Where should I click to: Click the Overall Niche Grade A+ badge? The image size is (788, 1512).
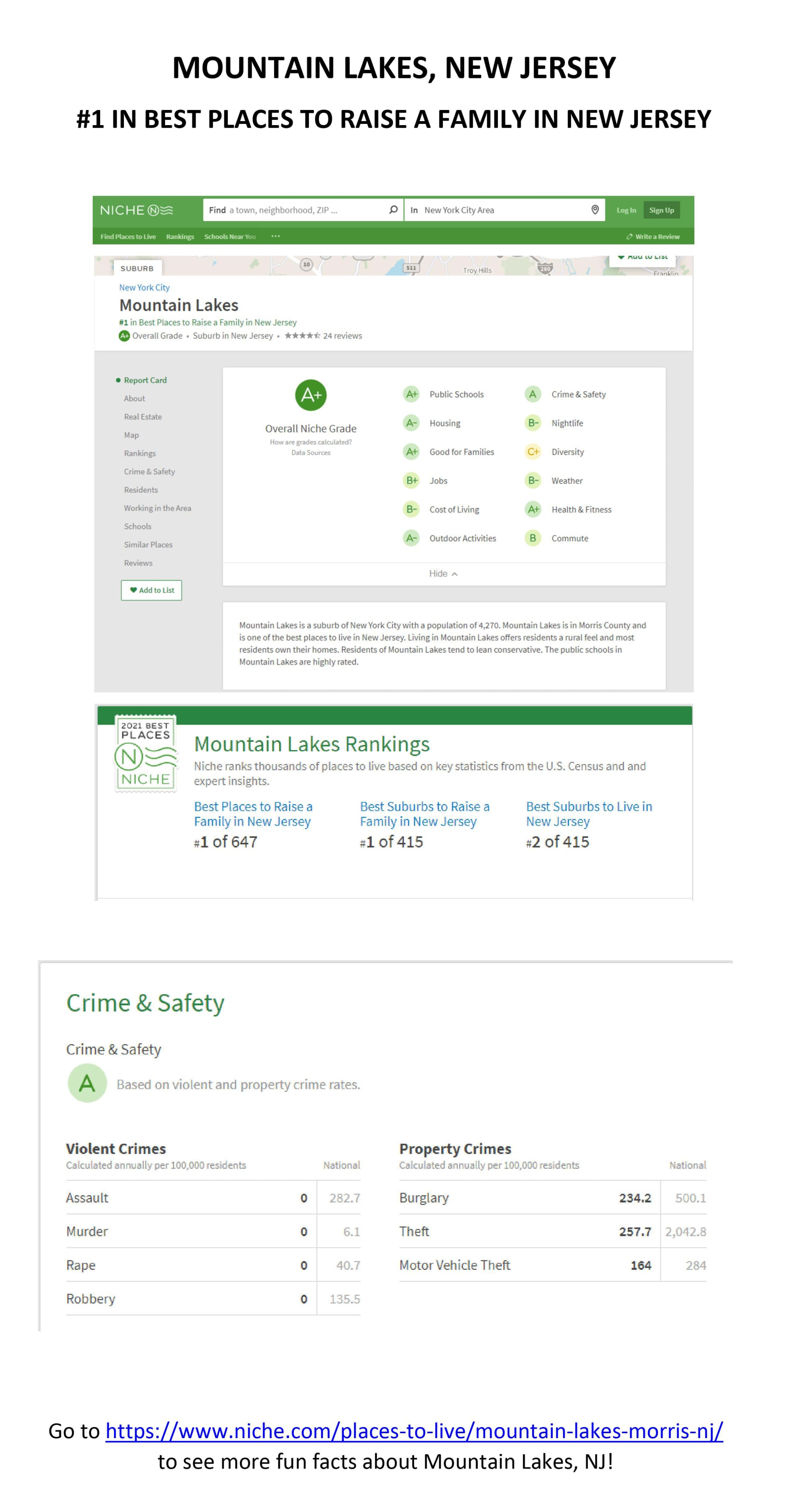(311, 395)
